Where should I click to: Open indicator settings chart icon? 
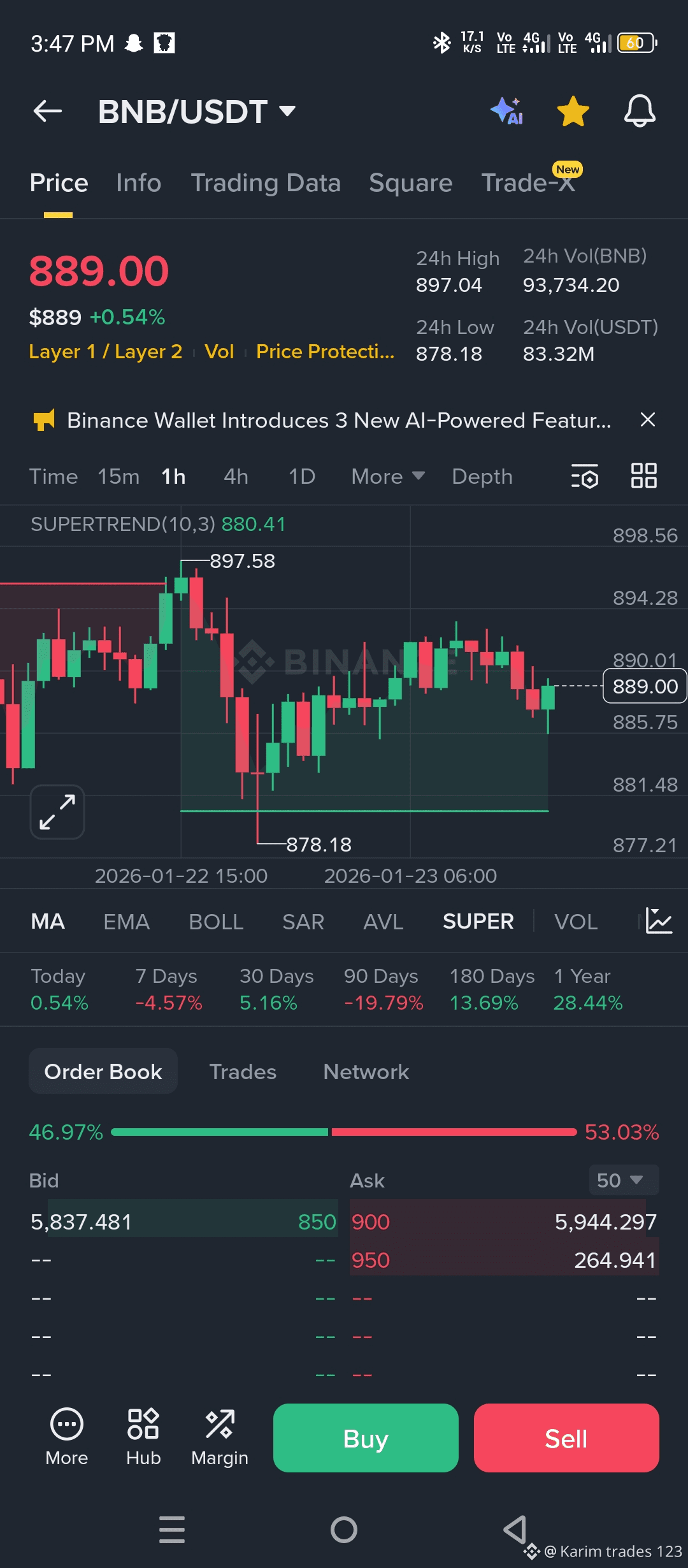pos(659,921)
